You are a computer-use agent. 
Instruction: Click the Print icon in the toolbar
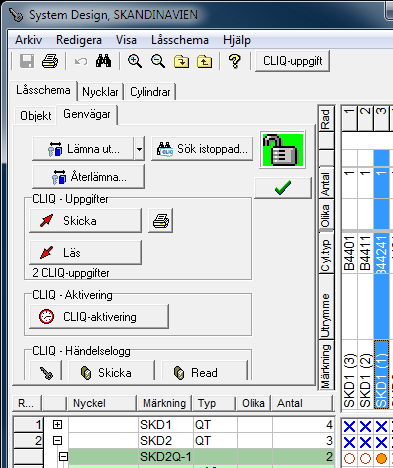click(x=50, y=61)
